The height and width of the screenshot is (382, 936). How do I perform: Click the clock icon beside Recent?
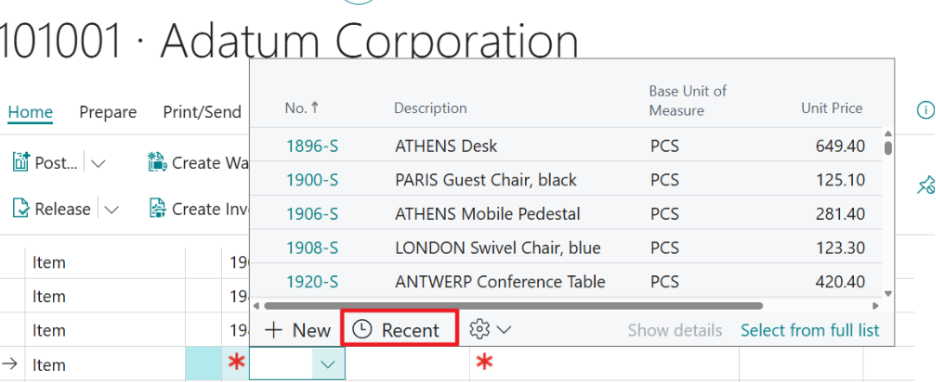click(x=362, y=329)
